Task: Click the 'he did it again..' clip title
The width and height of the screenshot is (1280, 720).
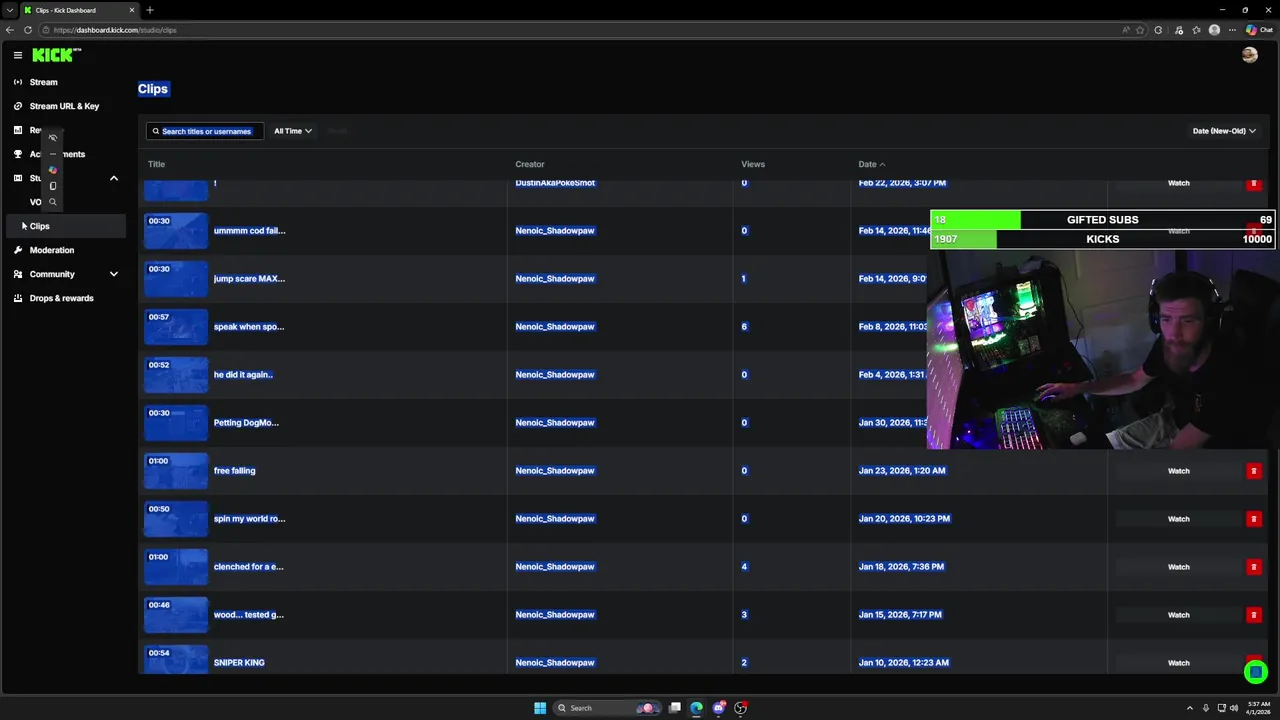Action: point(243,375)
